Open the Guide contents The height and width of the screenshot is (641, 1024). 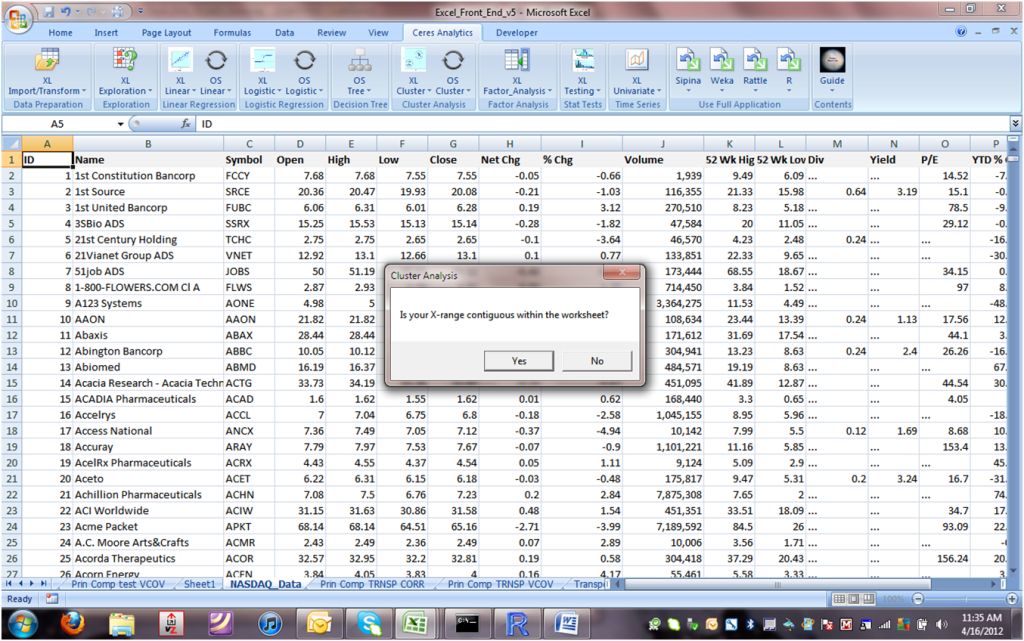tap(832, 69)
